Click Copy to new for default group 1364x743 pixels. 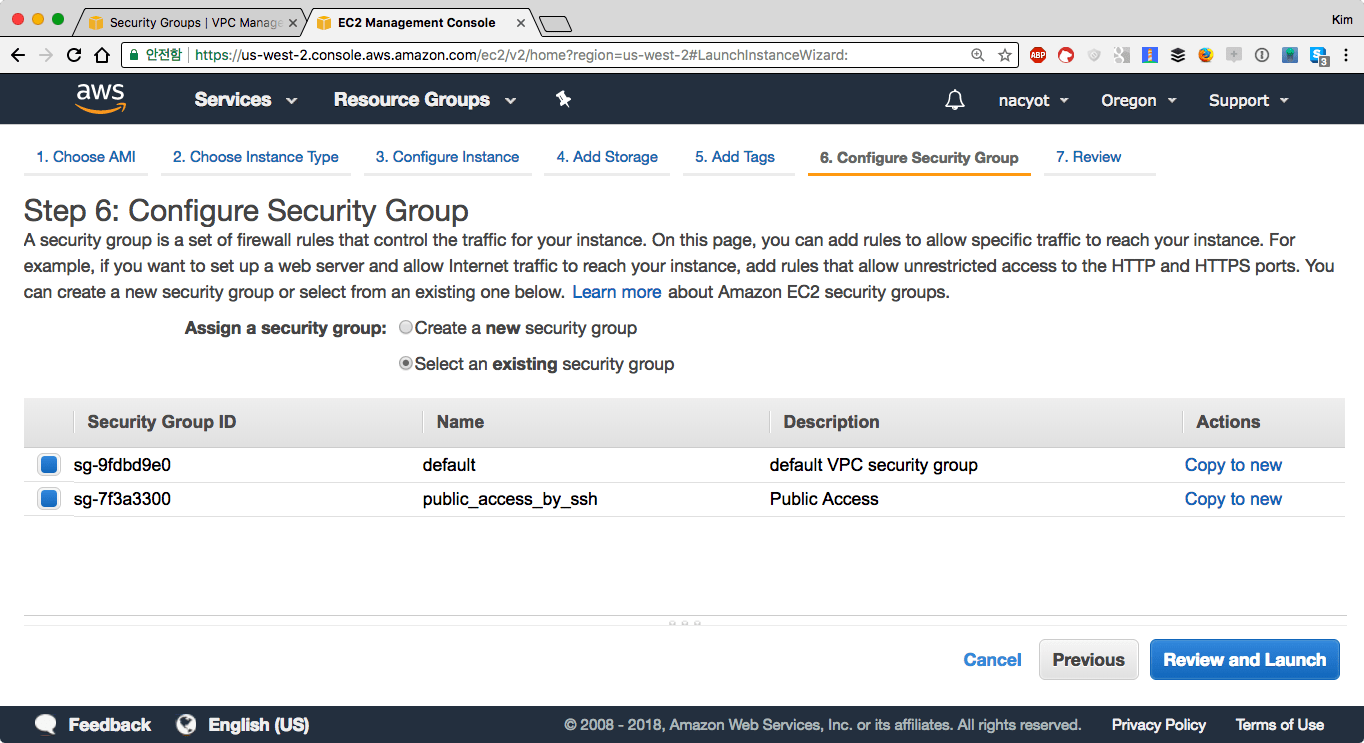pyautogui.click(x=1233, y=465)
